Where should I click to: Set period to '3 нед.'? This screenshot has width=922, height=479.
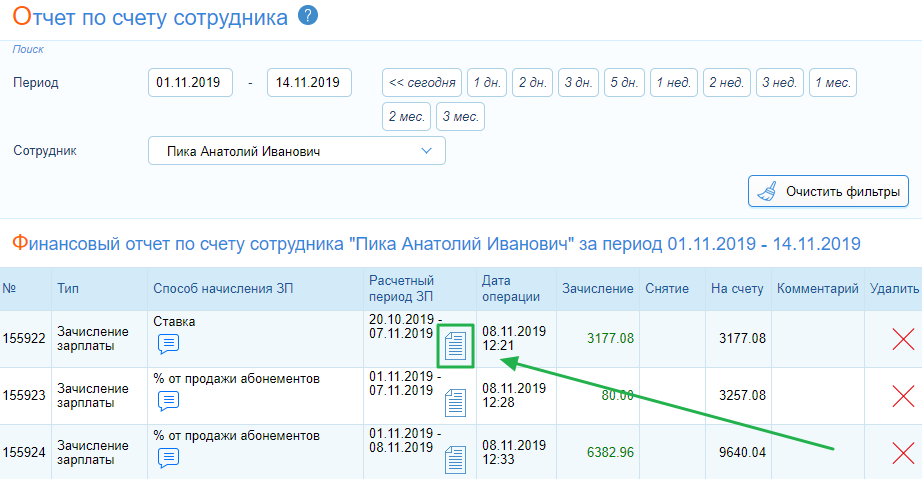coord(780,82)
